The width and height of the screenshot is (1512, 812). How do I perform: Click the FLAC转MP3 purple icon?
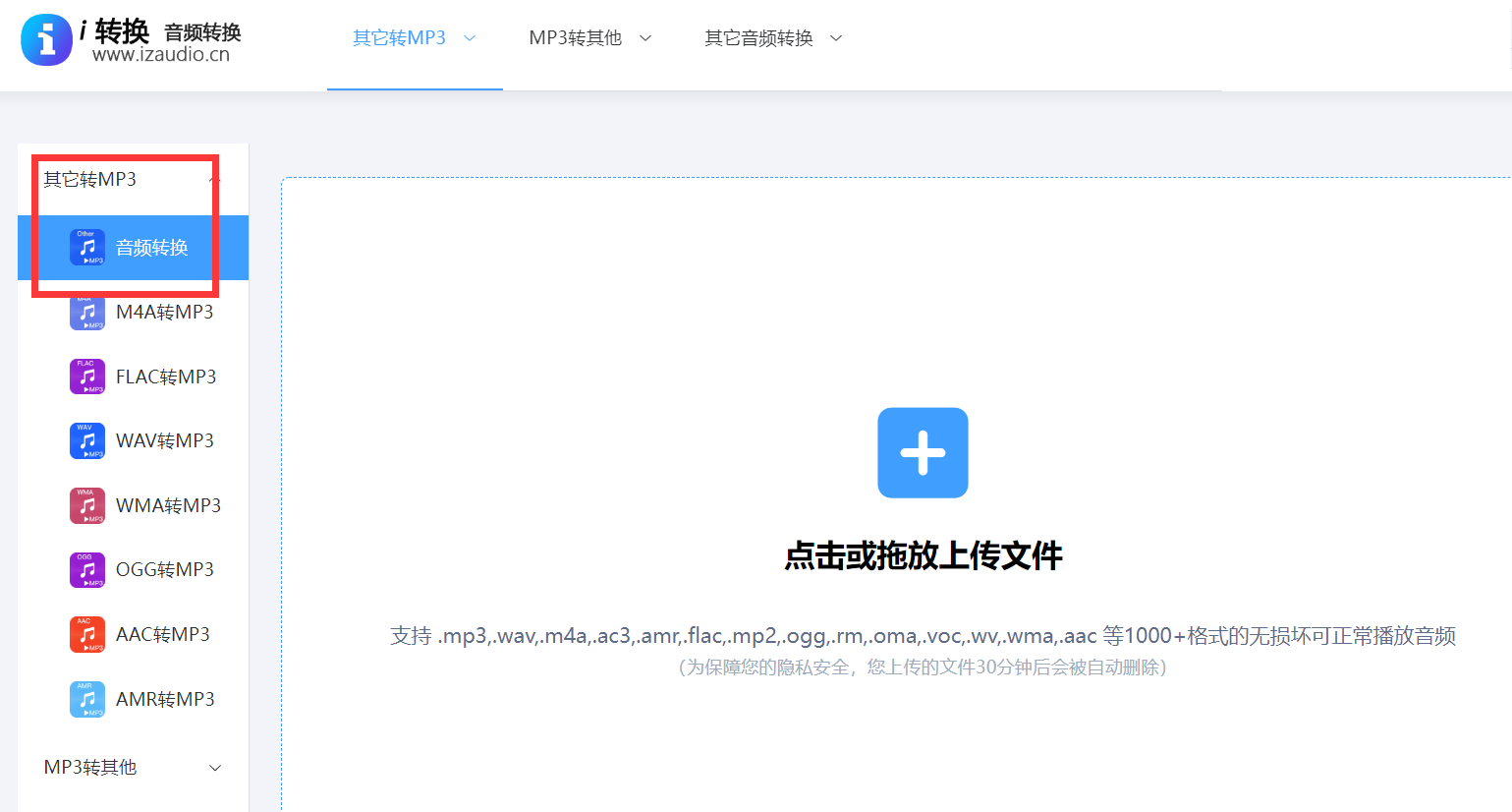pyautogui.click(x=86, y=377)
